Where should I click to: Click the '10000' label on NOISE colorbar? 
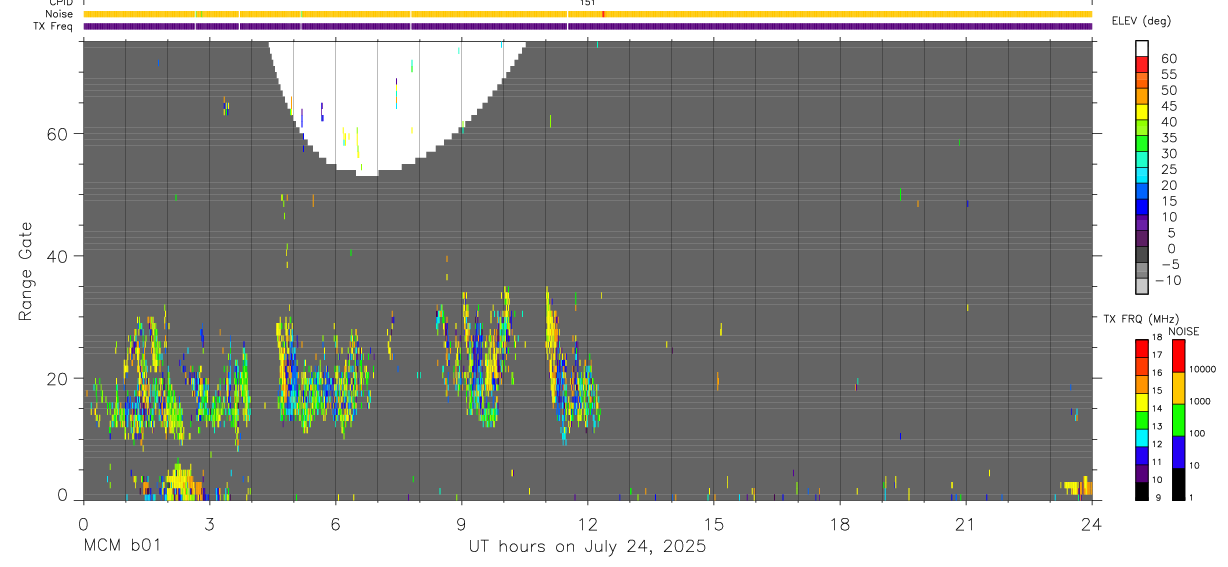tap(1203, 369)
